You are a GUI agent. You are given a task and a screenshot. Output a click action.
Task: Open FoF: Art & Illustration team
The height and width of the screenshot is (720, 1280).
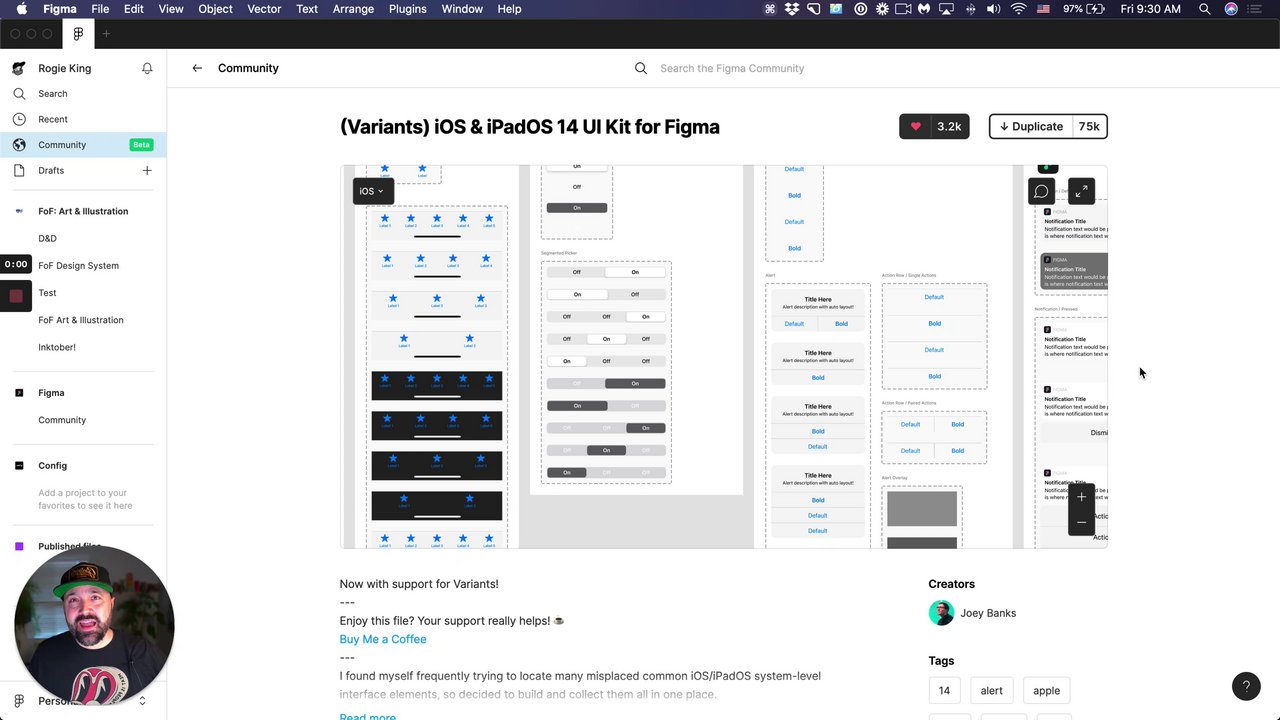click(83, 211)
